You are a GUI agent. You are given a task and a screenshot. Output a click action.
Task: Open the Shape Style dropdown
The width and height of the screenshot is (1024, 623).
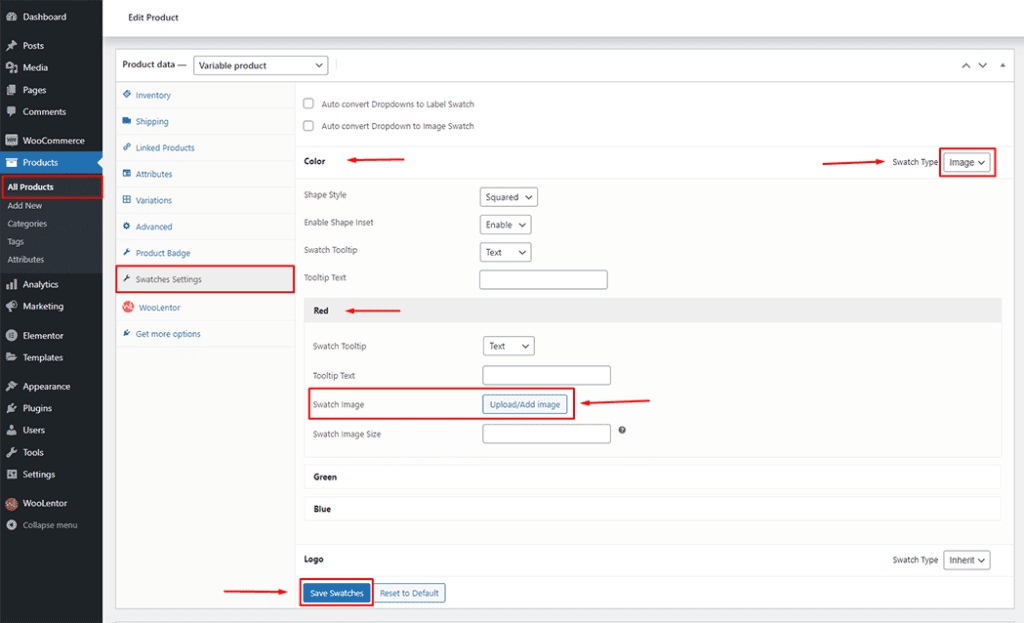pyautogui.click(x=508, y=197)
